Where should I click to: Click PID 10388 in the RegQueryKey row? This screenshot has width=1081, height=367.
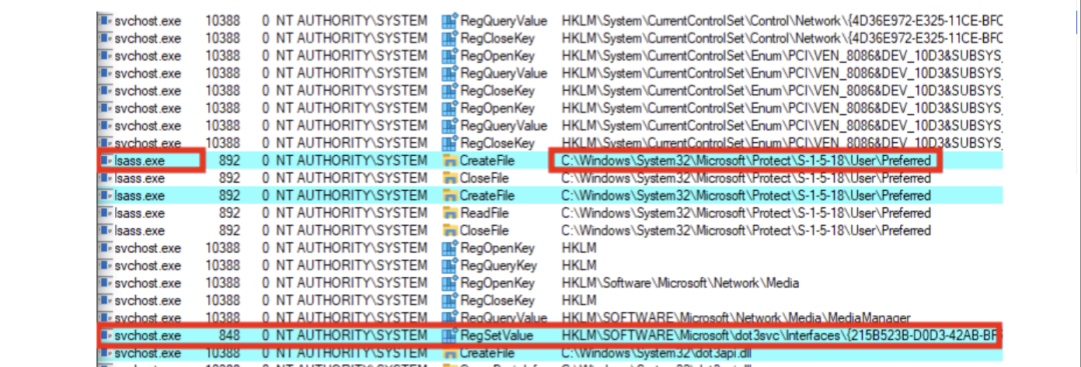tap(223, 266)
